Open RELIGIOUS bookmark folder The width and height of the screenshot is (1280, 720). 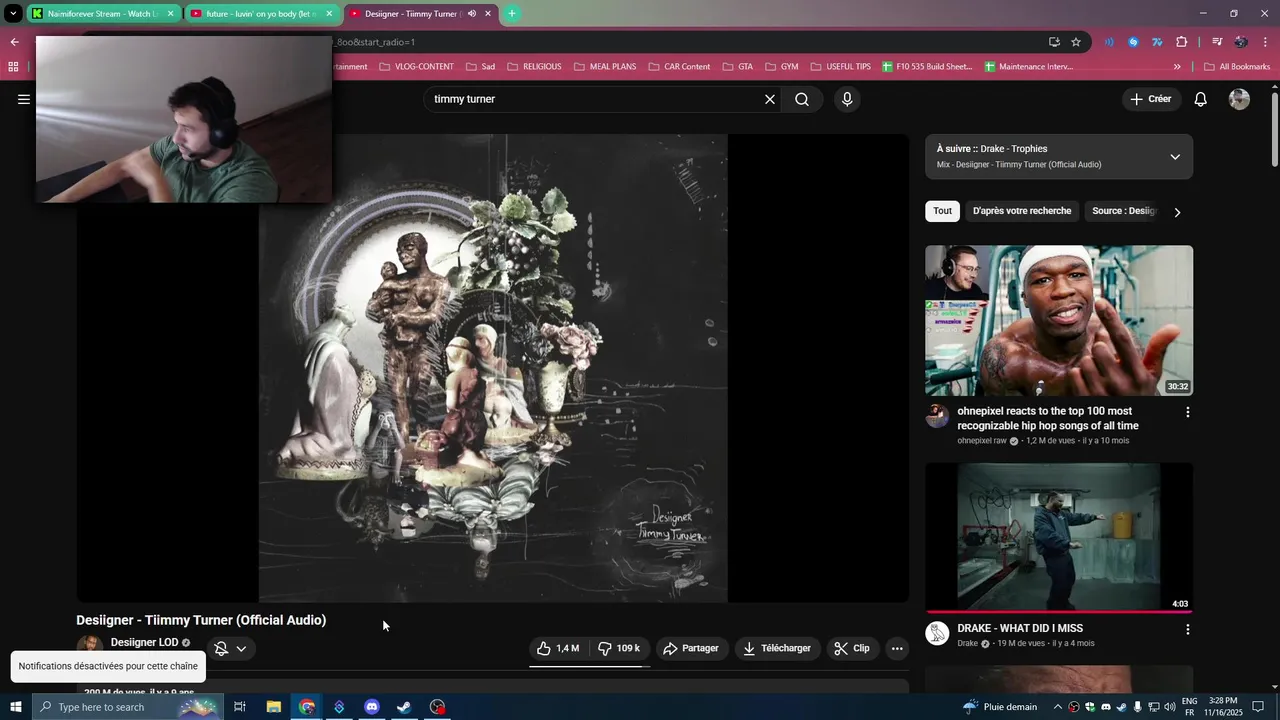[534, 67]
